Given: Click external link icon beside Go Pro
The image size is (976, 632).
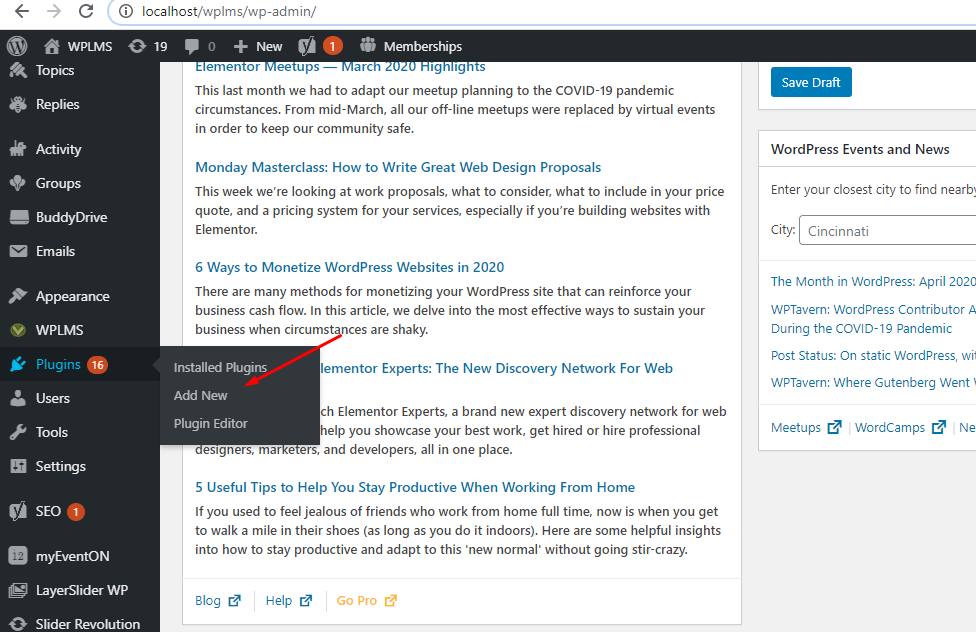Looking at the screenshot, I should pyautogui.click(x=391, y=600).
